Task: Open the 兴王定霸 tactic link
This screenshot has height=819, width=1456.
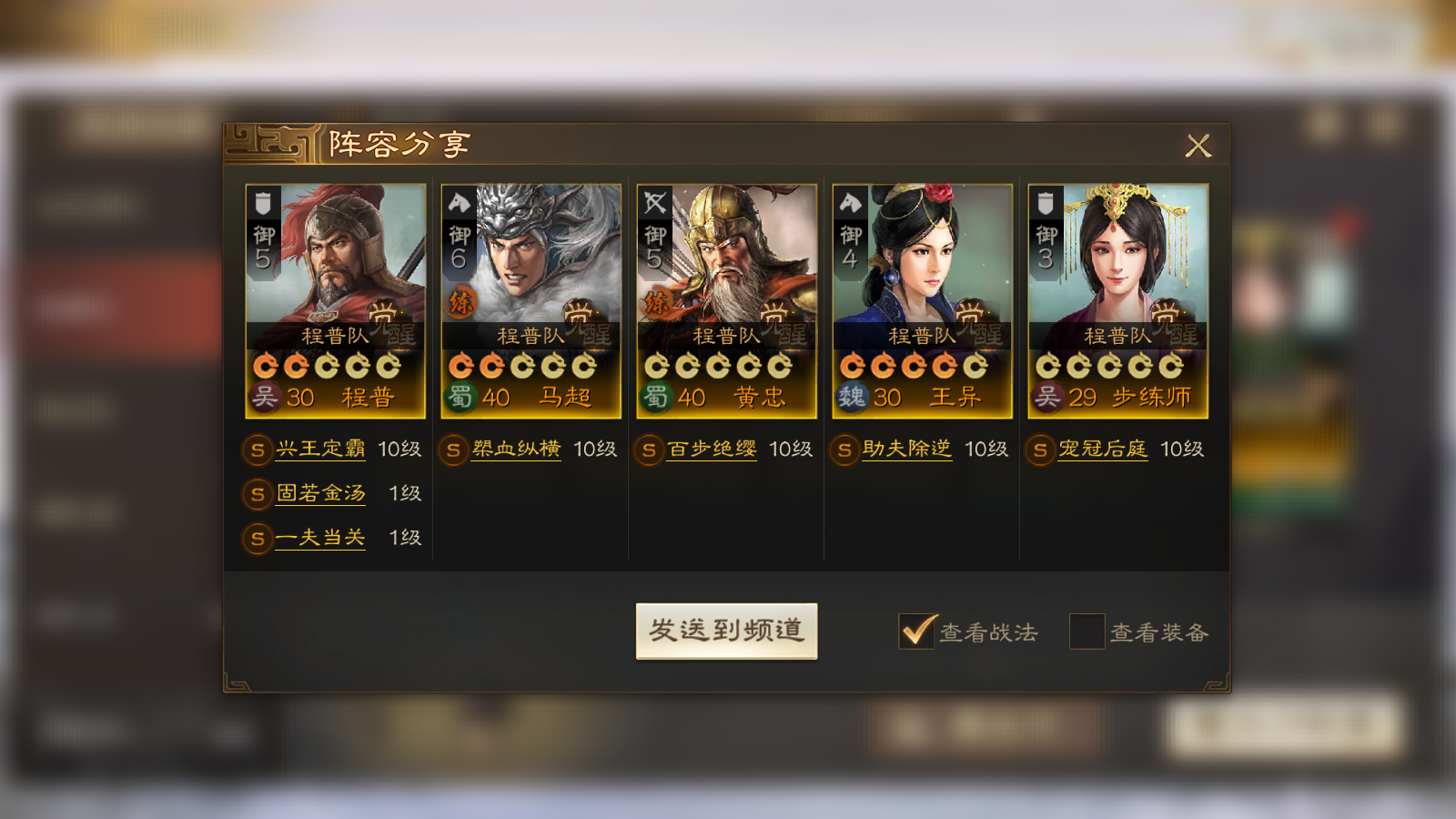Action: 320,449
